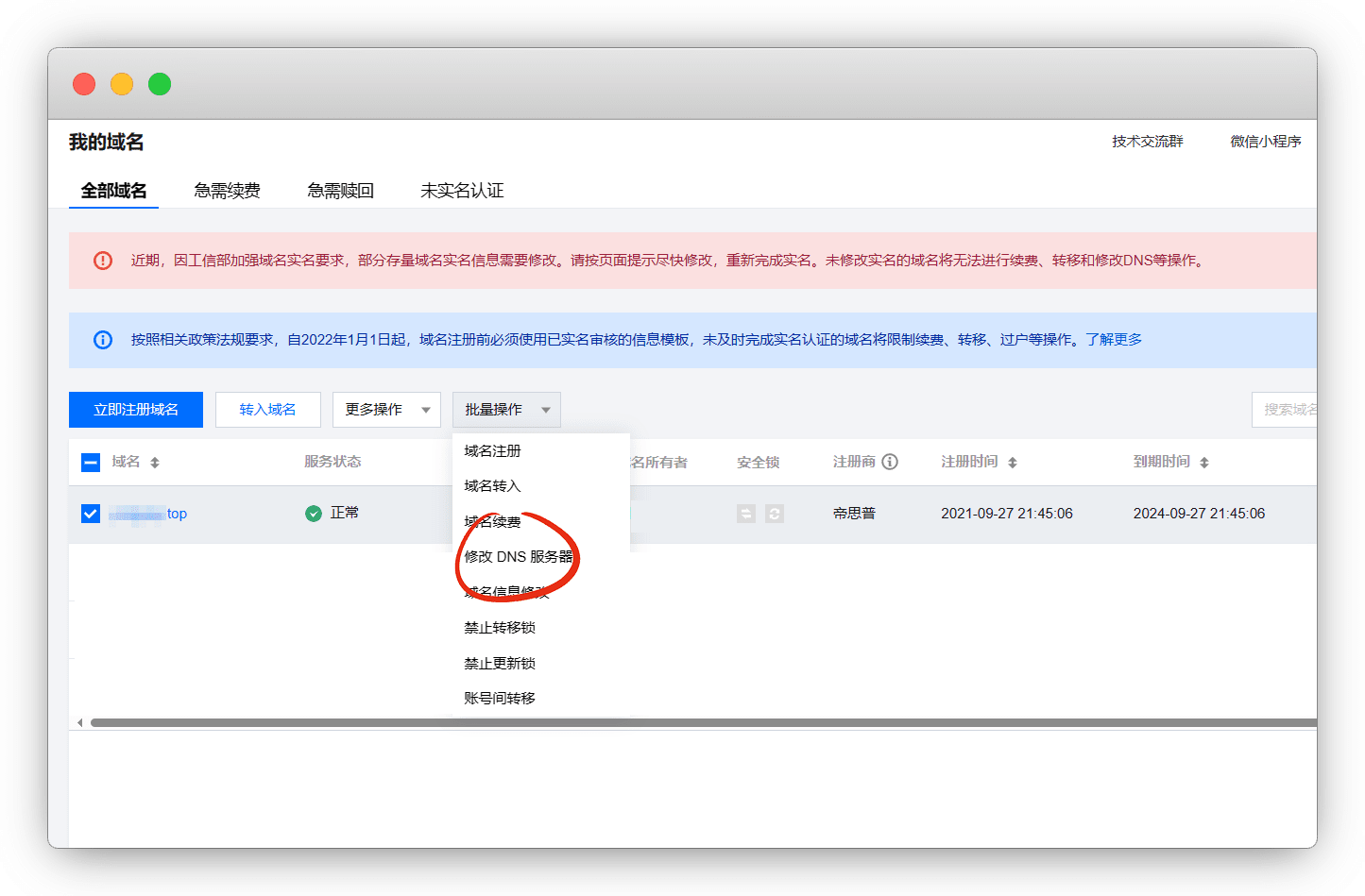Click the first security lock icon
The width and height of the screenshot is (1365, 896).
click(x=746, y=514)
